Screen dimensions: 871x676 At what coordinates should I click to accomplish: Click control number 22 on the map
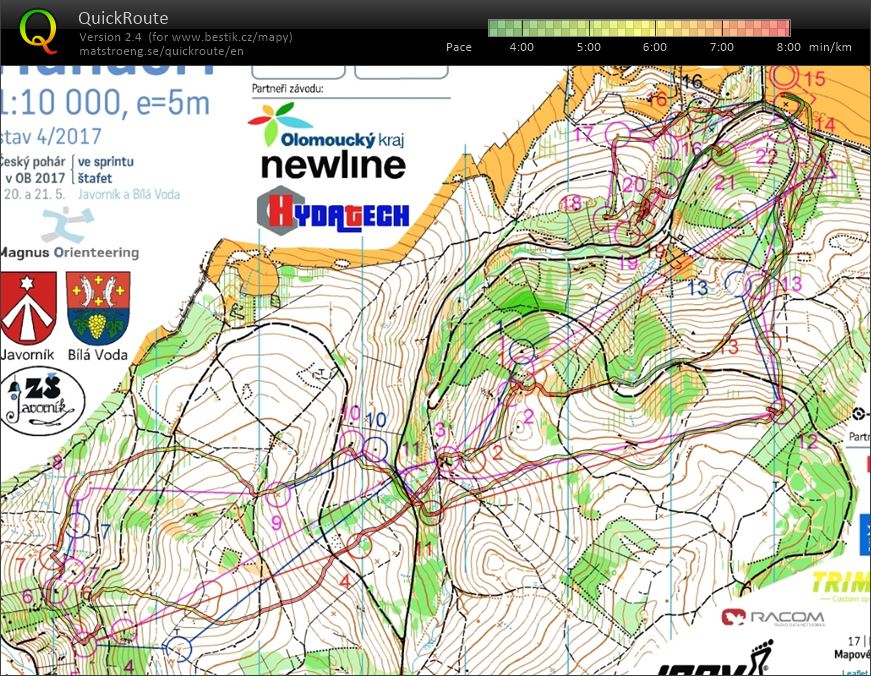pos(766,156)
